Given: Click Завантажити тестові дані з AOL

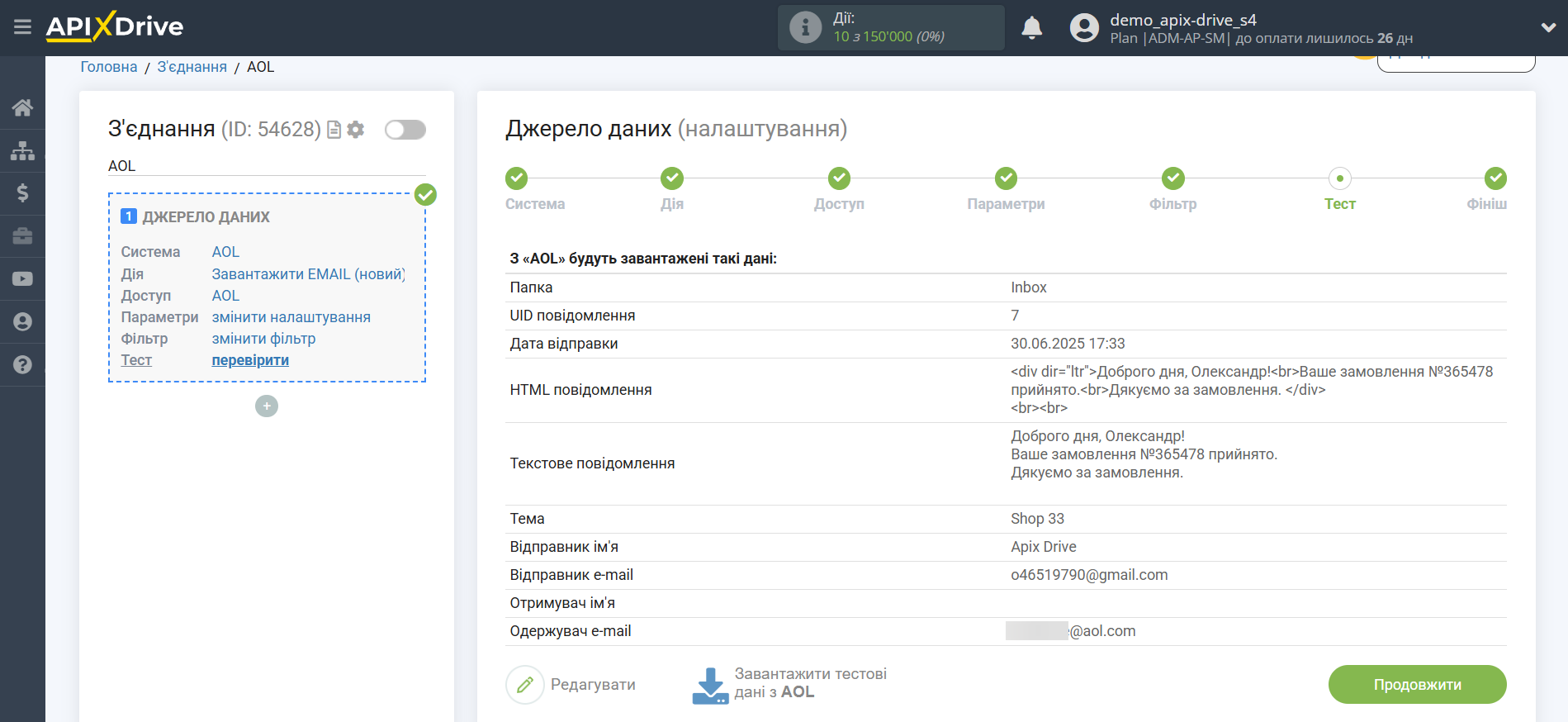Looking at the screenshot, I should click(x=810, y=683).
